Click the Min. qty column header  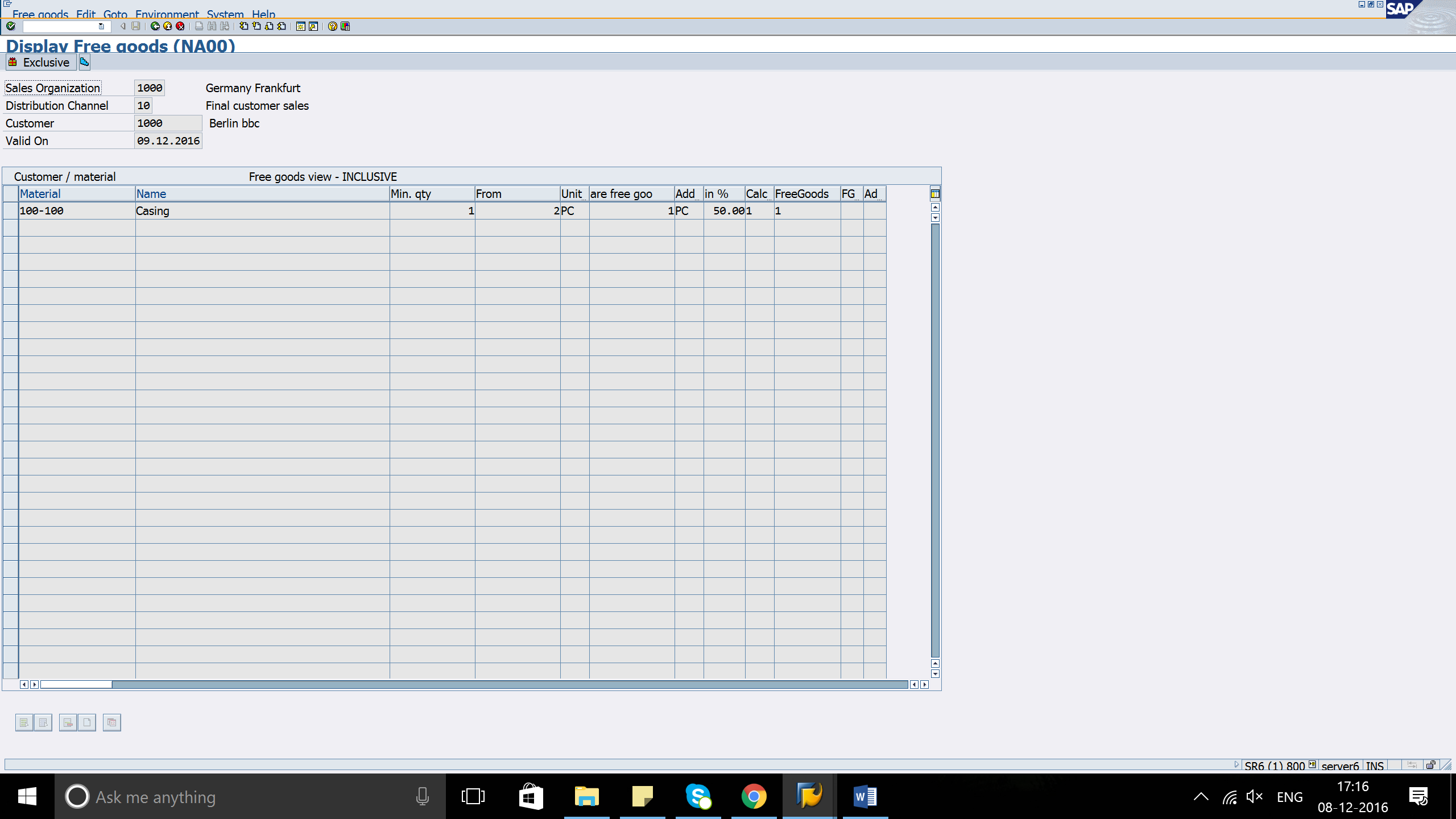[x=432, y=194]
